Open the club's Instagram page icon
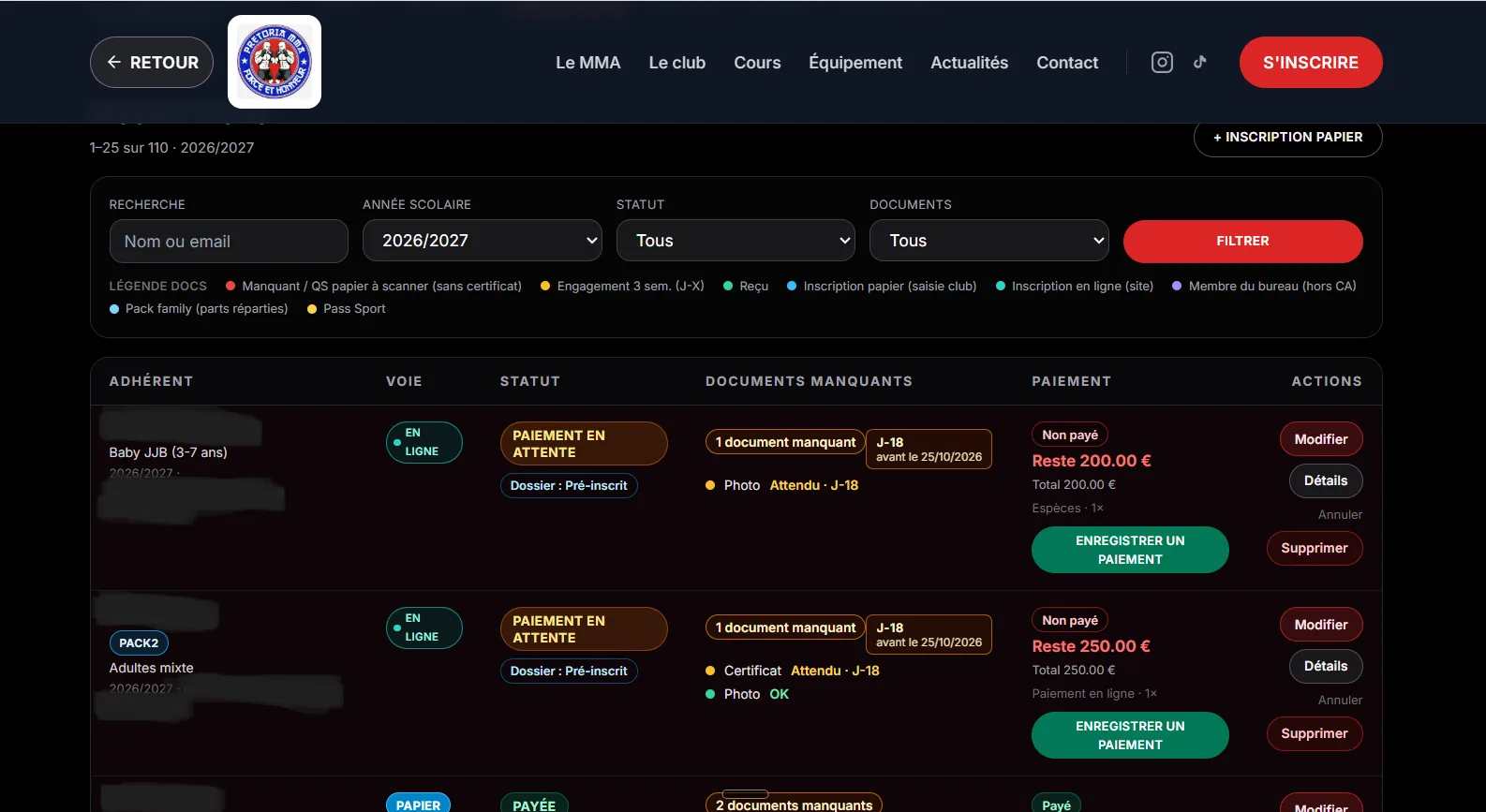Image resolution: width=1486 pixels, height=812 pixels. click(1162, 63)
